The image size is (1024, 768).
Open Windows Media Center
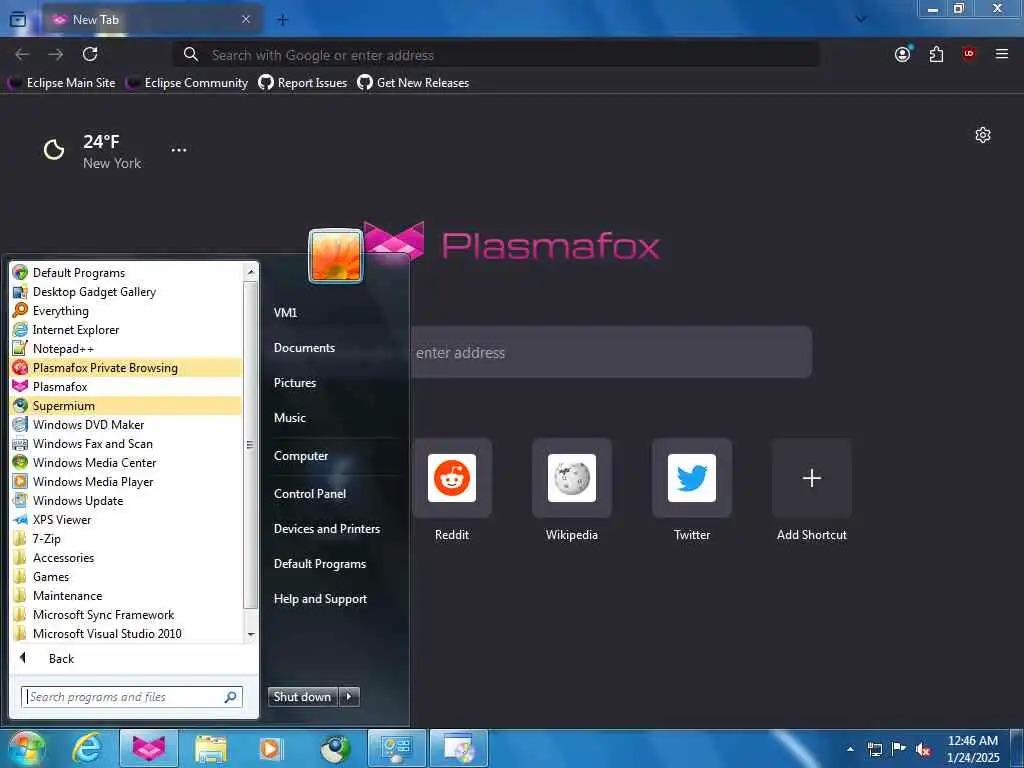[x=127, y=462]
